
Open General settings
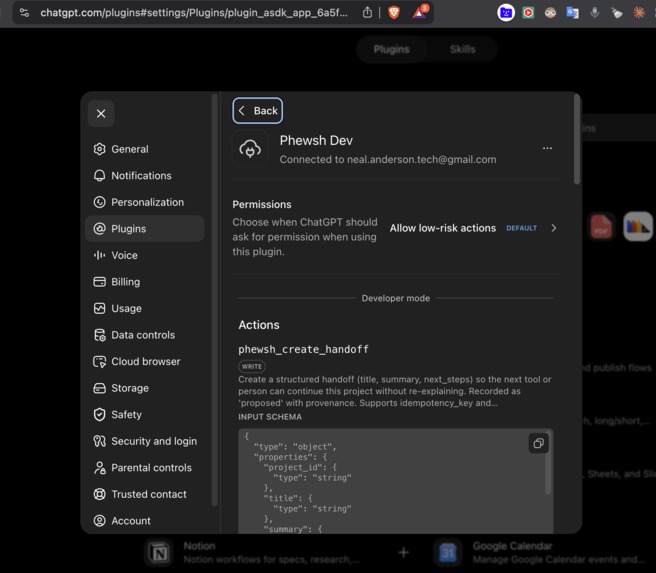pyautogui.click(x=144, y=149)
